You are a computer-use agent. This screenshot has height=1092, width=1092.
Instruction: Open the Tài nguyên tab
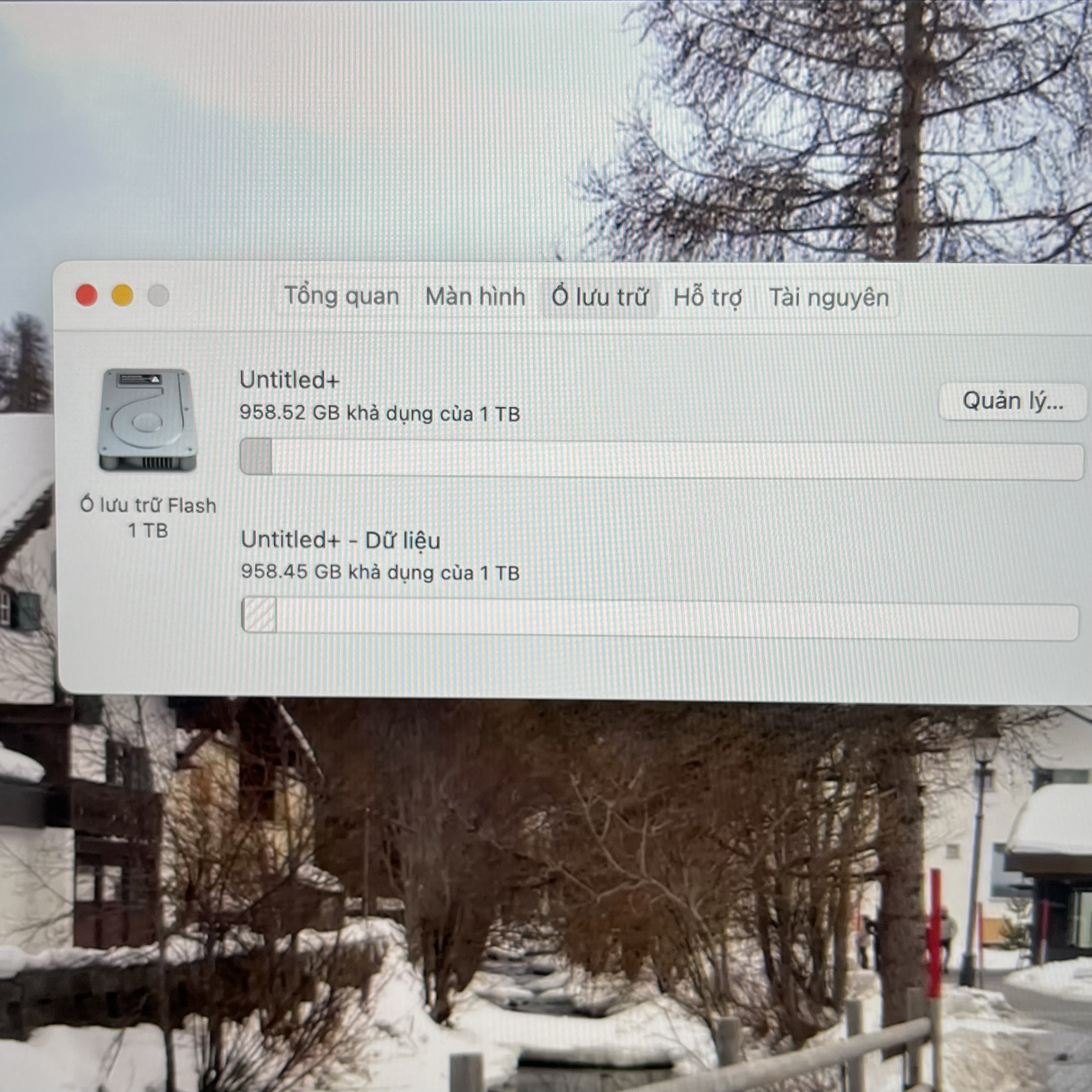point(829,299)
